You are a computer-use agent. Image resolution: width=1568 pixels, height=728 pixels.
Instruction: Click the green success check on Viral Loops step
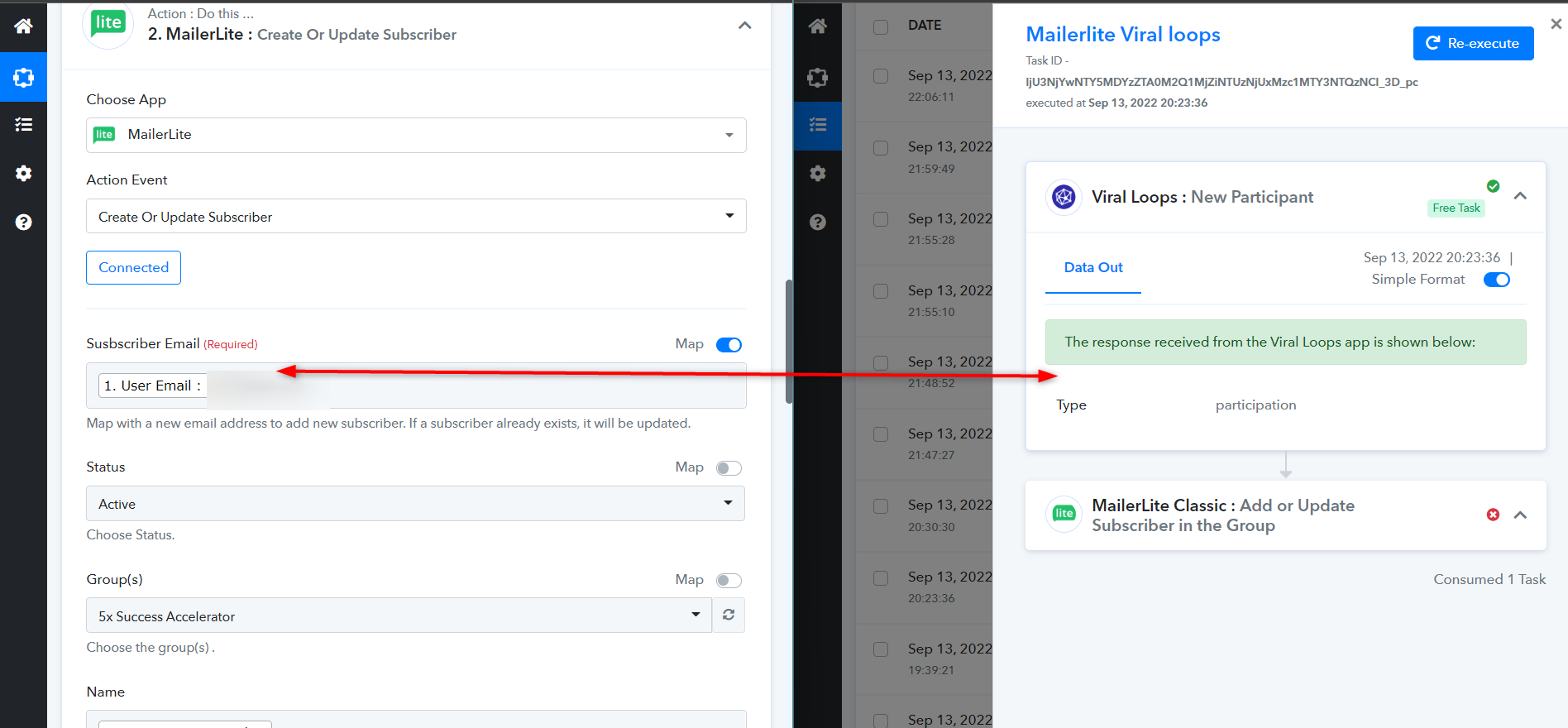(x=1493, y=186)
